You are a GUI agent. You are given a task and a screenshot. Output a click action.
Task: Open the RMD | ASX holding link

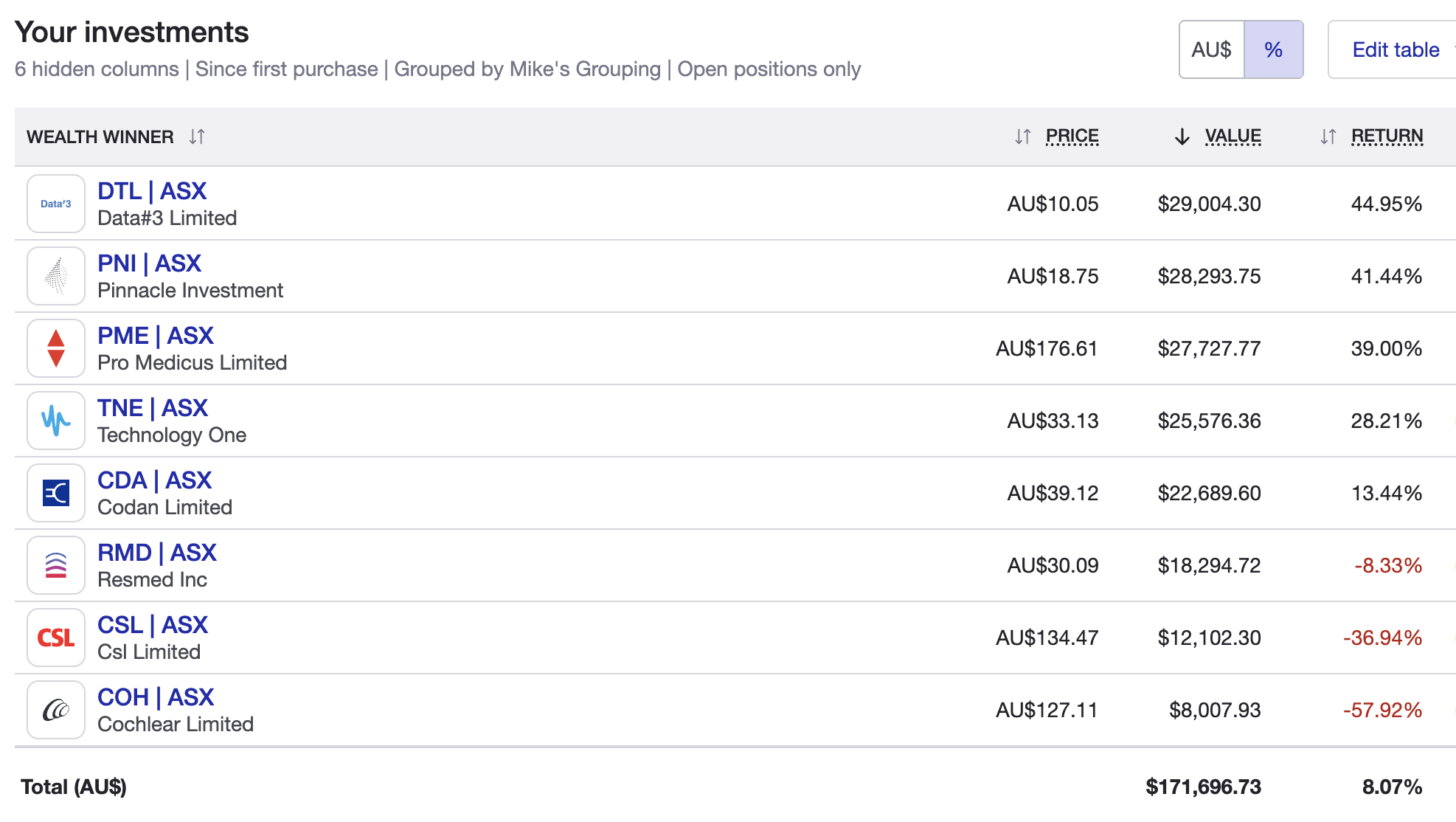[157, 553]
